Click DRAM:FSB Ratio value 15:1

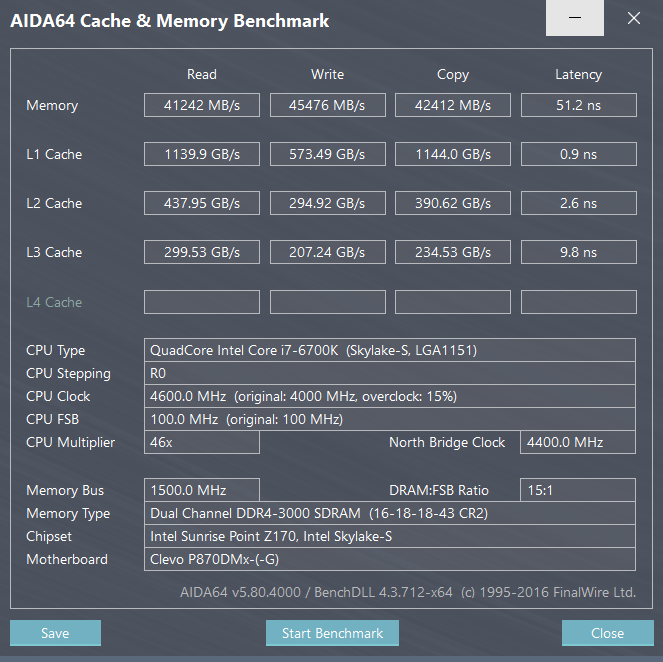(578, 490)
